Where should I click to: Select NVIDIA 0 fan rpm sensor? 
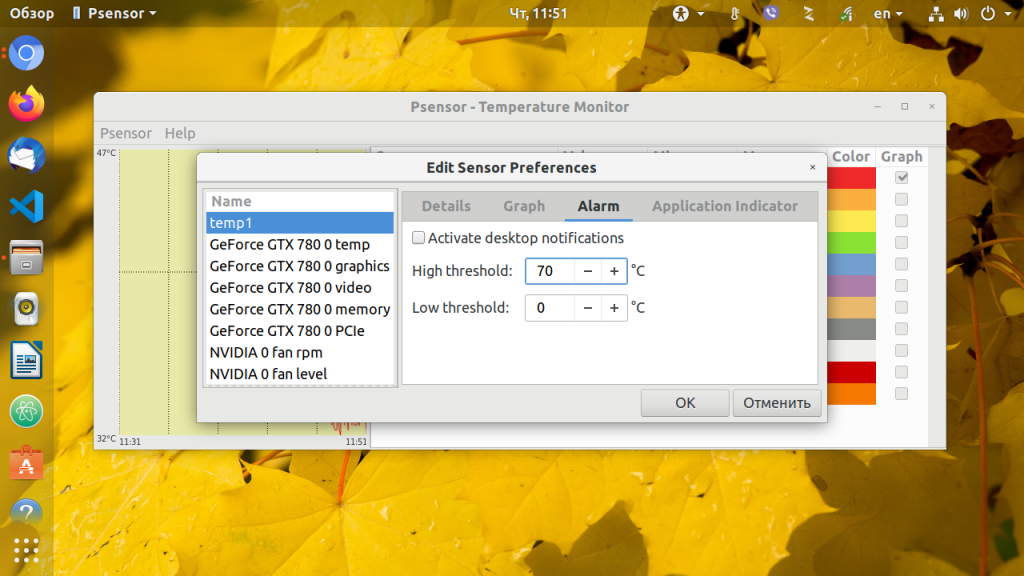click(300, 352)
